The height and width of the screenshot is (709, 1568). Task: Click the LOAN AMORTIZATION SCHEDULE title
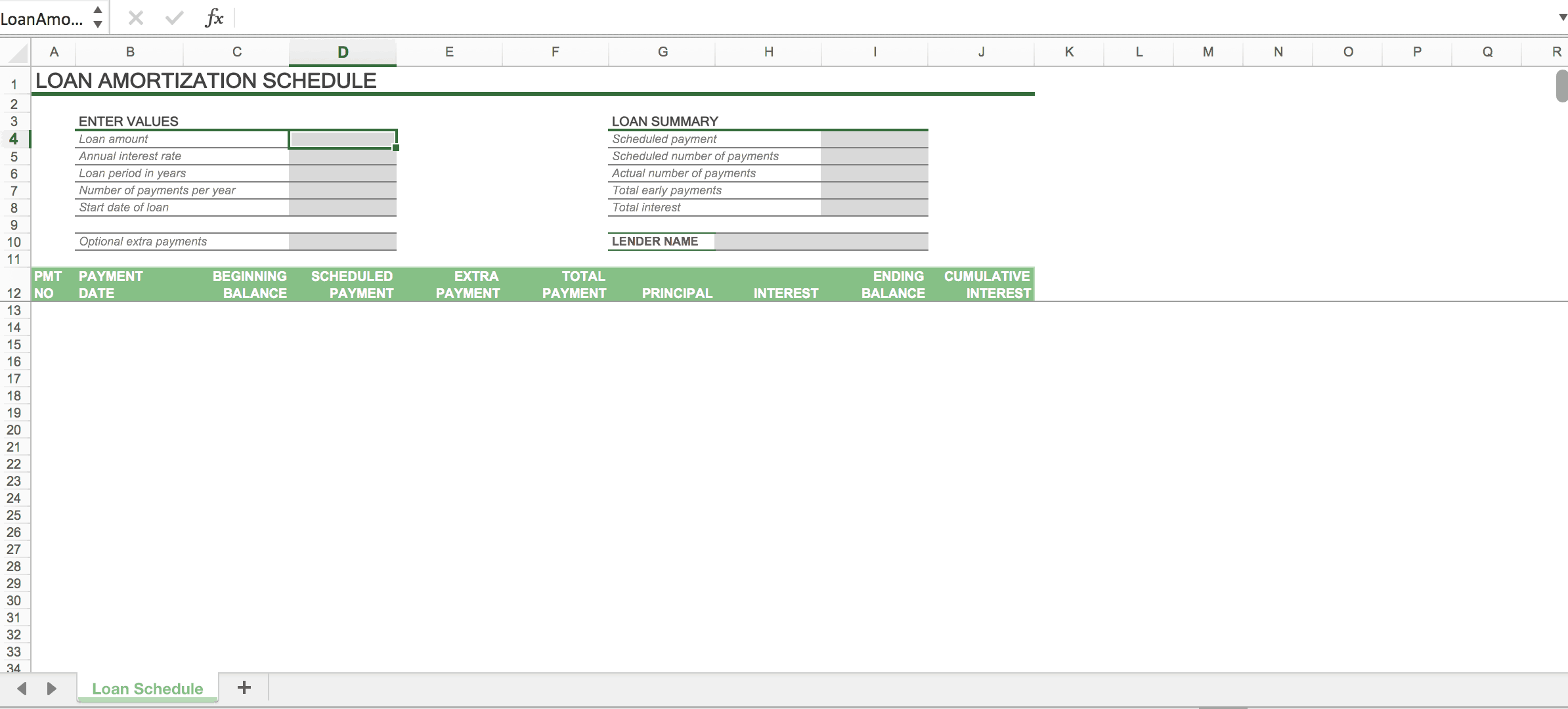[x=206, y=81]
